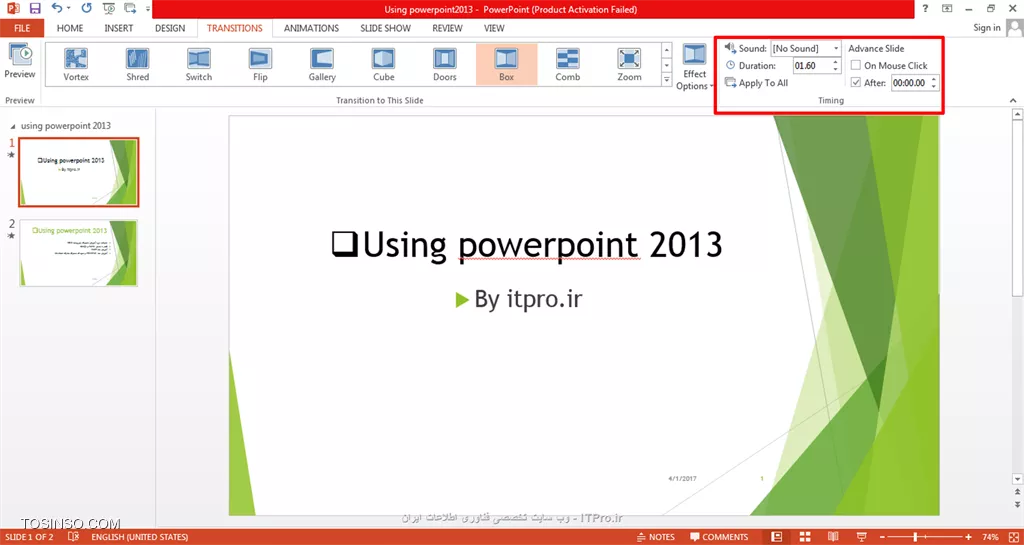This screenshot has width=1024, height=545.
Task: Click language ENGLISH (UNITED STATES) in status bar
Action: point(140,537)
